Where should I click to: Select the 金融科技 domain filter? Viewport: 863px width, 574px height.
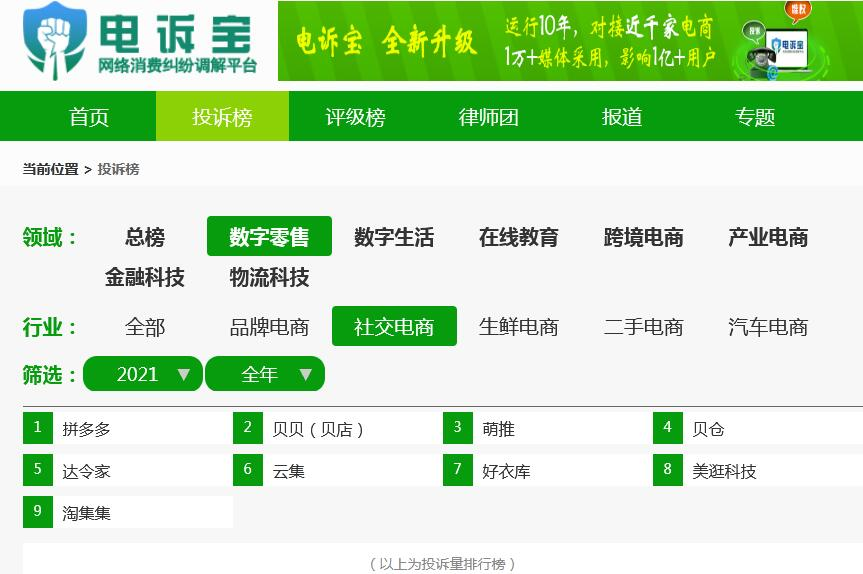145,277
